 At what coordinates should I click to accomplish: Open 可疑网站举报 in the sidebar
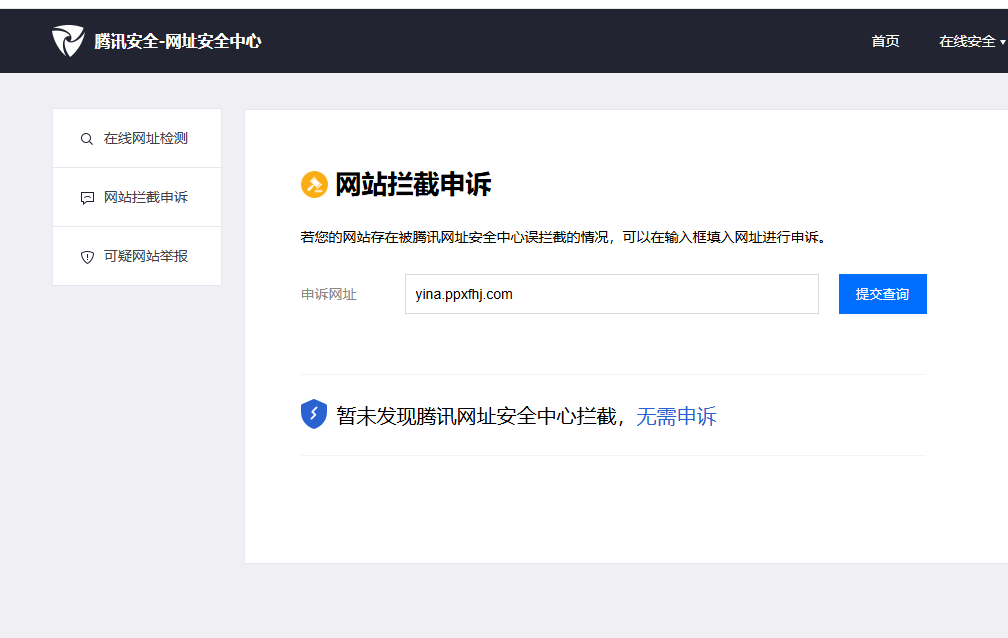pos(137,256)
